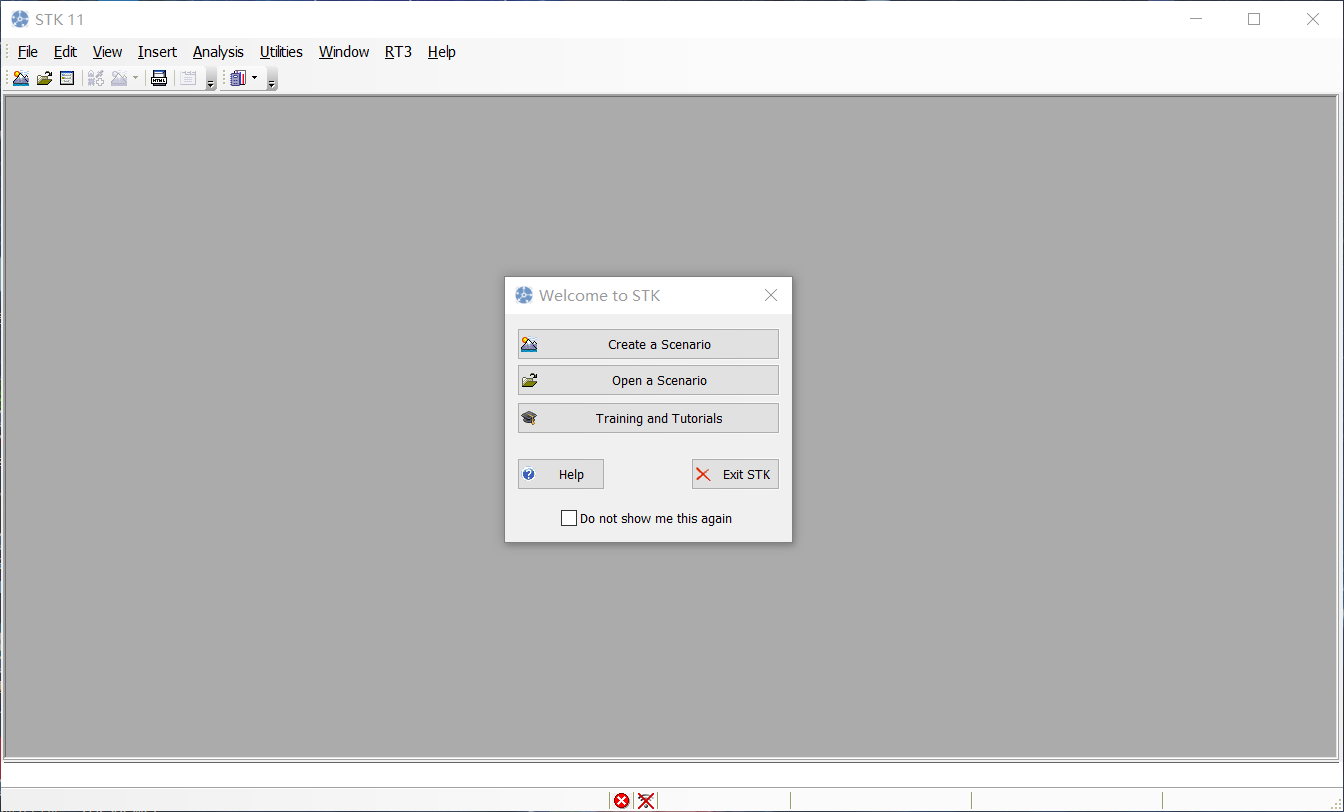Click the Exit STK button
This screenshot has height=812, width=1344.
[735, 474]
